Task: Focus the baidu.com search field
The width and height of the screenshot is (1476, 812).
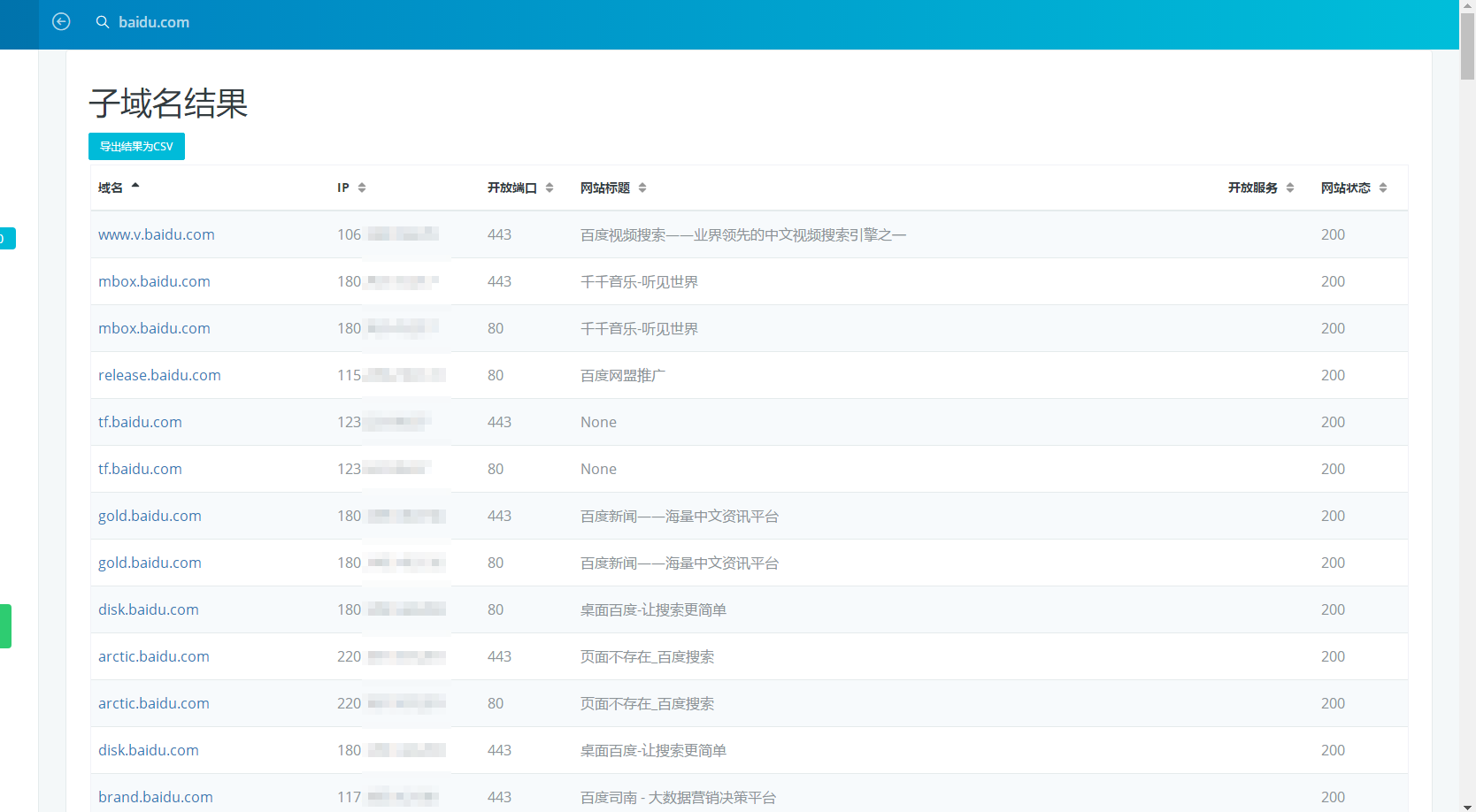Action: click(154, 22)
